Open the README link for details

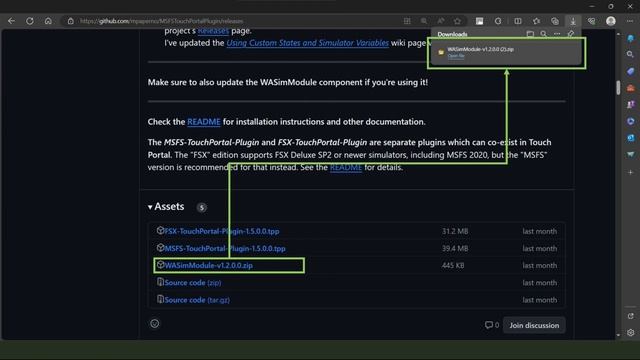(x=346, y=167)
